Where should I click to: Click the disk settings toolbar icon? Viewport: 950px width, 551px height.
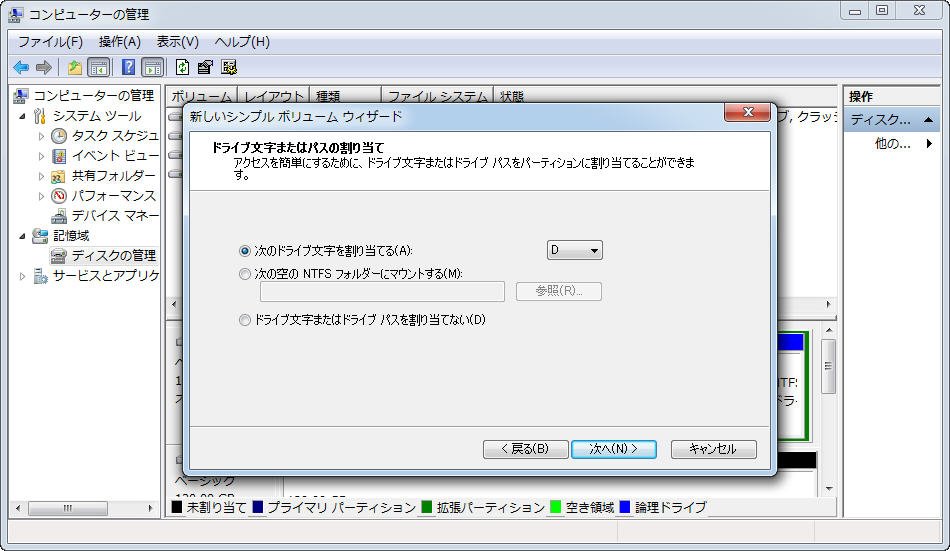(229, 67)
